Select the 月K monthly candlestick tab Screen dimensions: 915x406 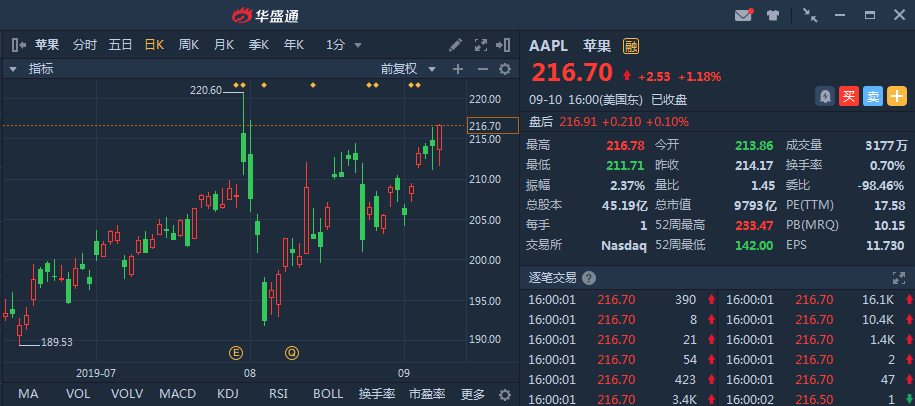pos(223,45)
